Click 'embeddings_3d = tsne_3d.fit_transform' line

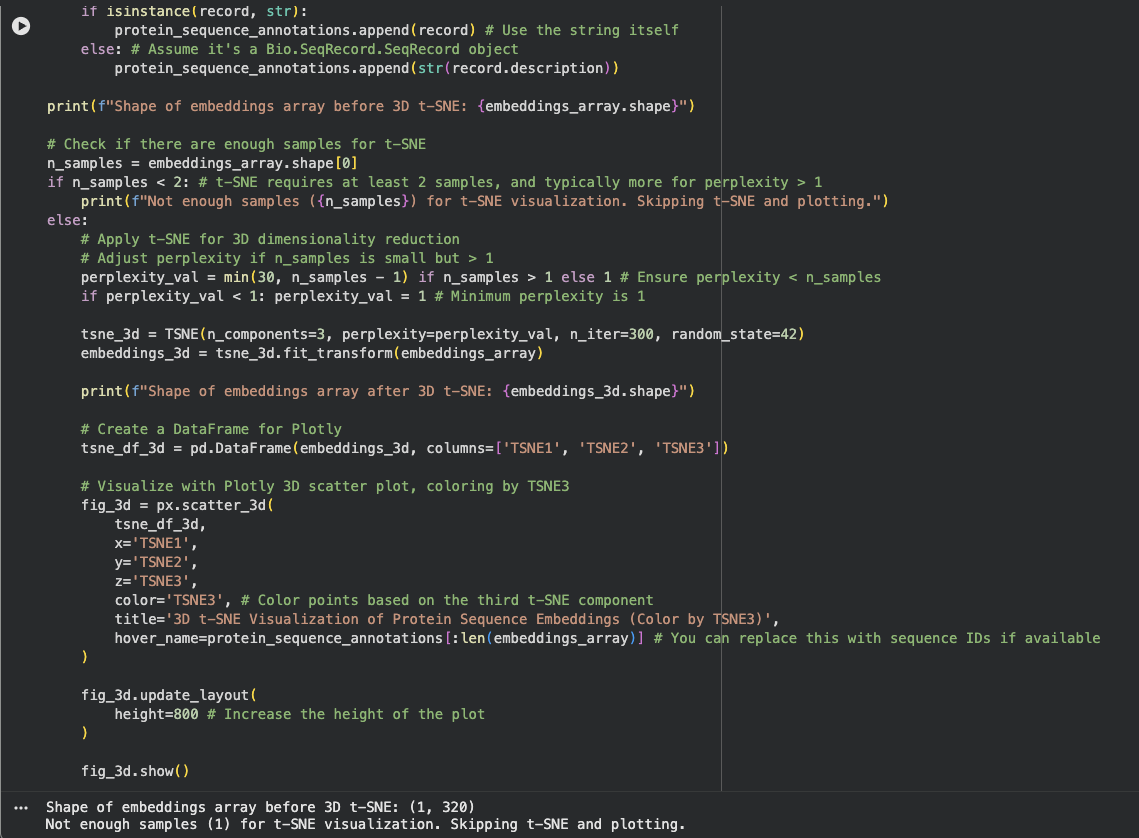click(x=312, y=353)
